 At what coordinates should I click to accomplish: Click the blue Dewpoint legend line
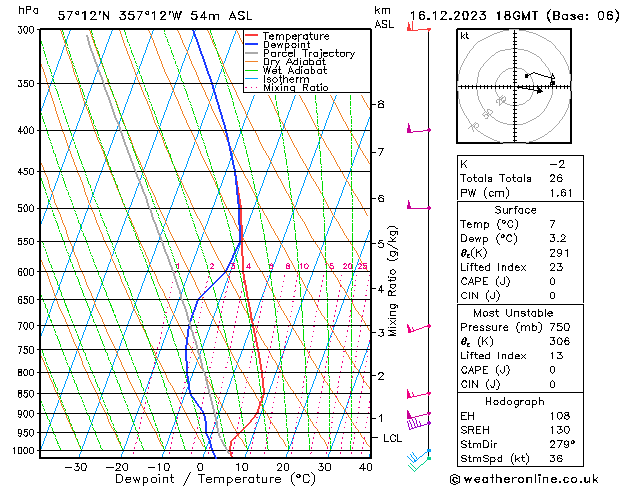251,44
